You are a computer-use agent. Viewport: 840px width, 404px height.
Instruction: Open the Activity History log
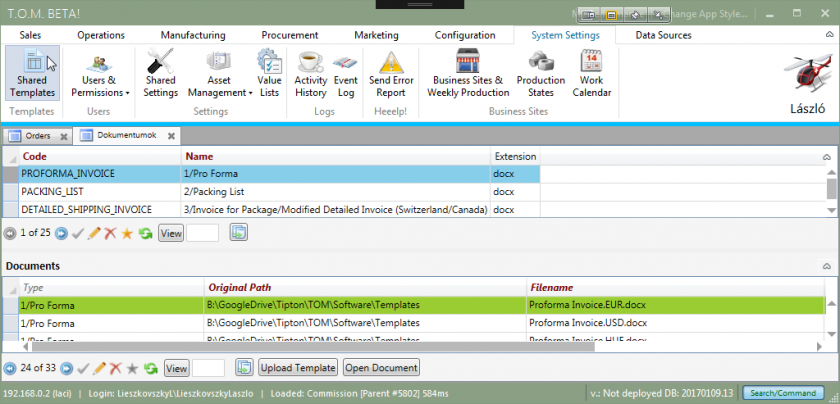(310, 73)
